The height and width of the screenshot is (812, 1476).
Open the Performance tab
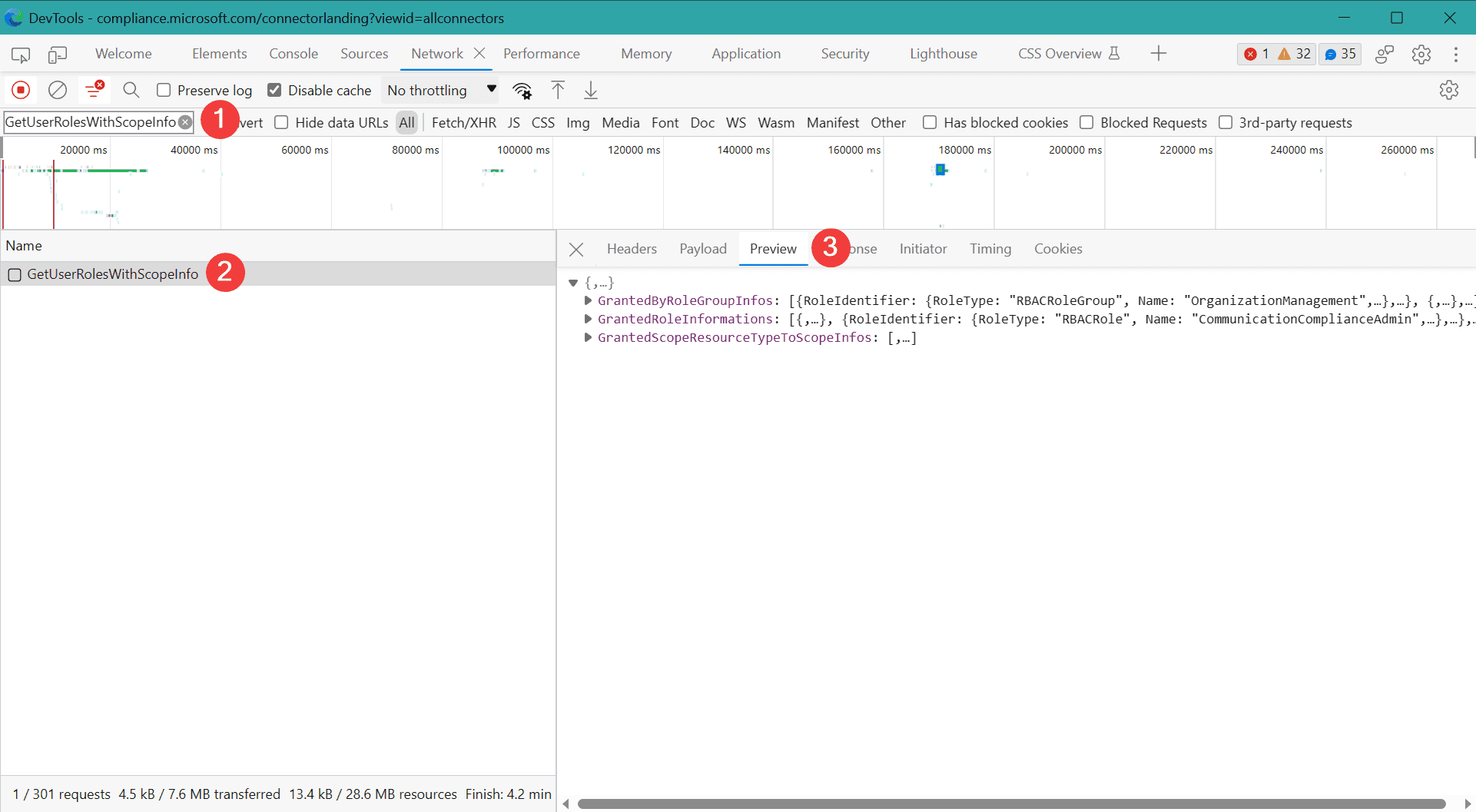(x=542, y=54)
